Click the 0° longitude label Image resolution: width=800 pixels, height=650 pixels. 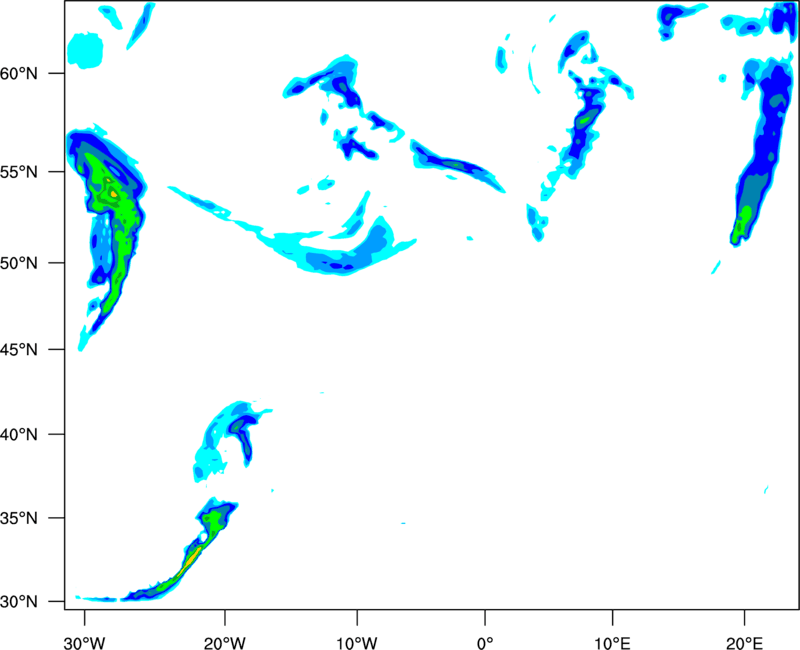[x=485, y=643]
